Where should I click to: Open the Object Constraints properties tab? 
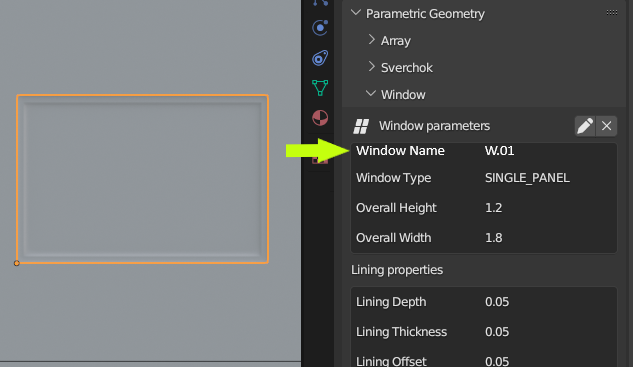[x=320, y=58]
